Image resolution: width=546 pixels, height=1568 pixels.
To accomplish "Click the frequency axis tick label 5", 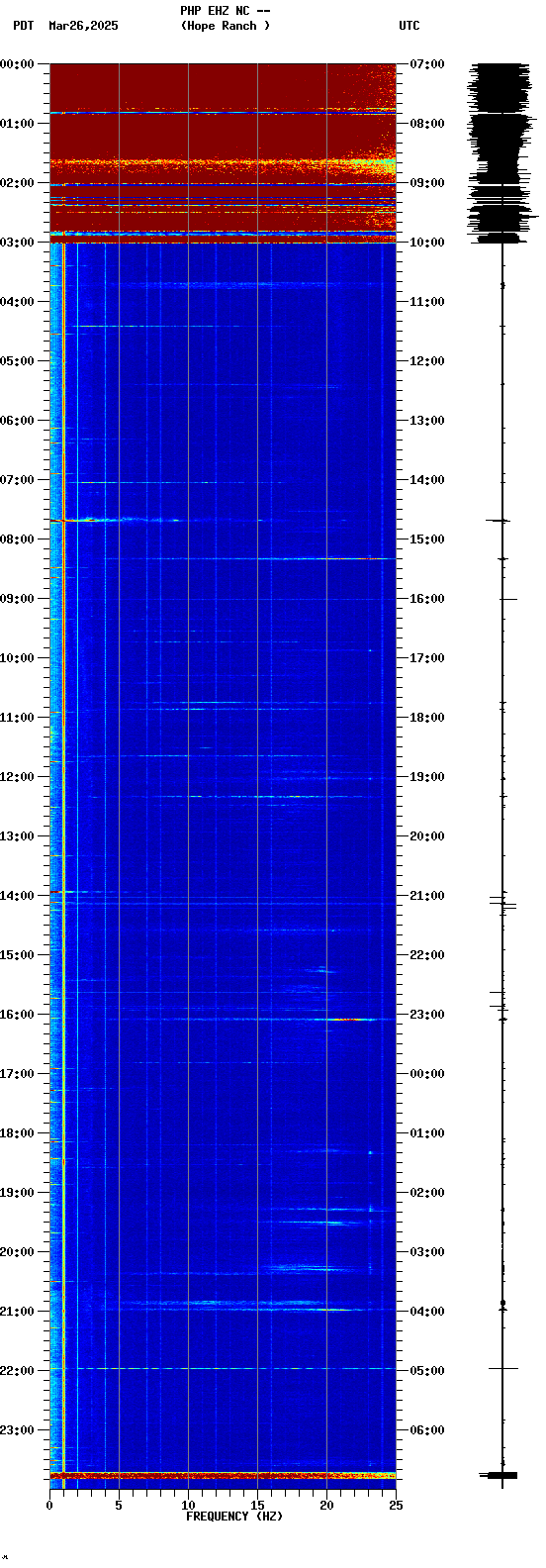I will pos(119,1506).
